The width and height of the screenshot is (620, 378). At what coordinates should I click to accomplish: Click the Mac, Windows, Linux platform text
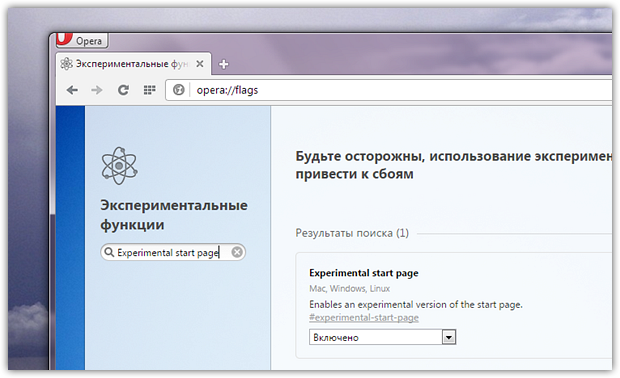point(350,289)
